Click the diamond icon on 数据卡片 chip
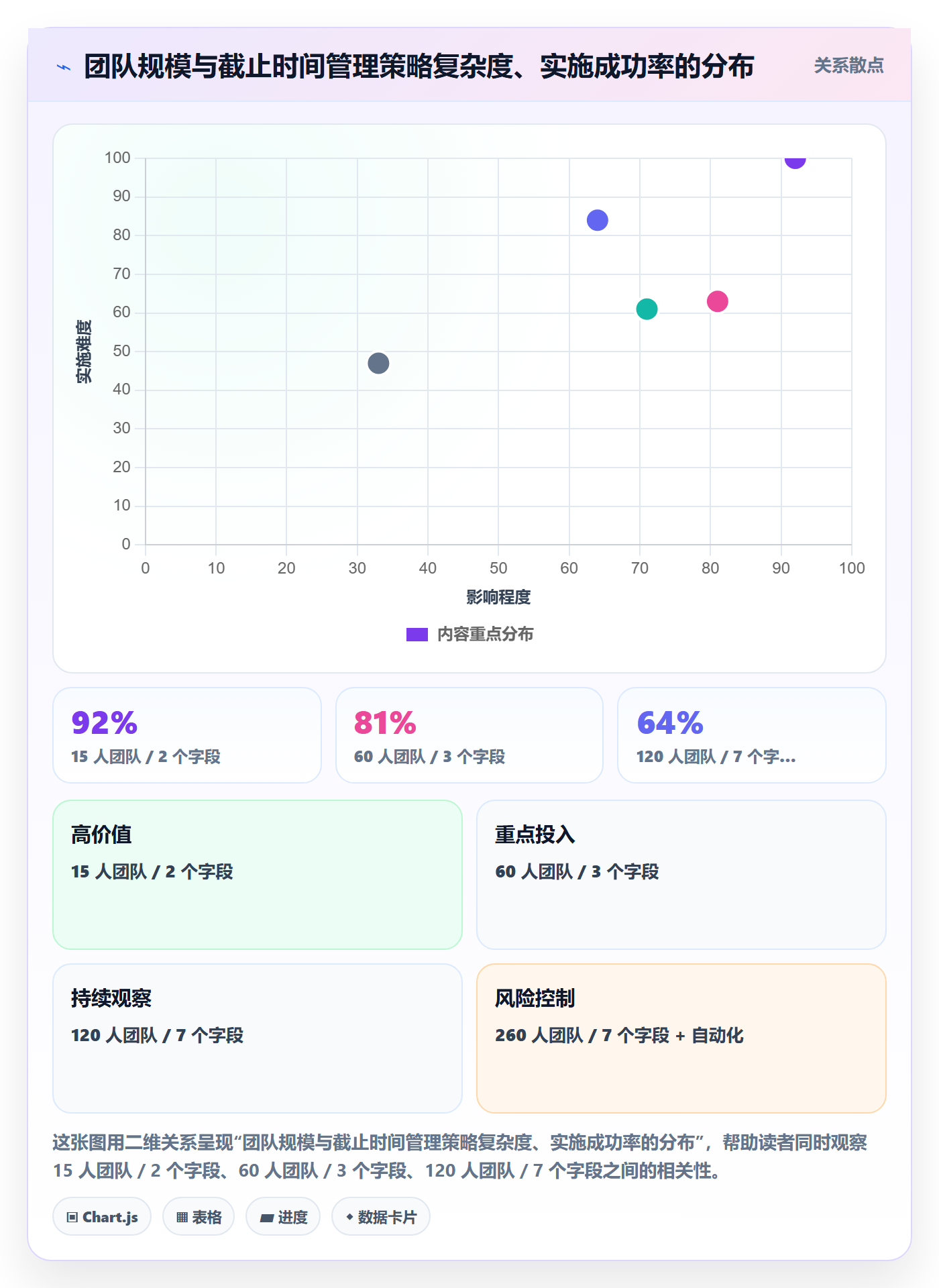The width and height of the screenshot is (939, 1288). (349, 1217)
